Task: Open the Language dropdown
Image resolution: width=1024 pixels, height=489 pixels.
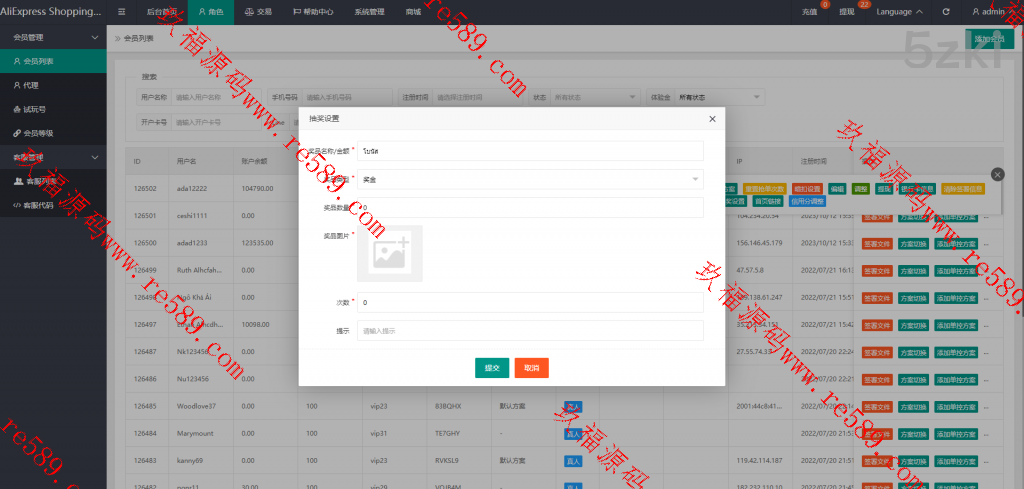Action: click(899, 12)
